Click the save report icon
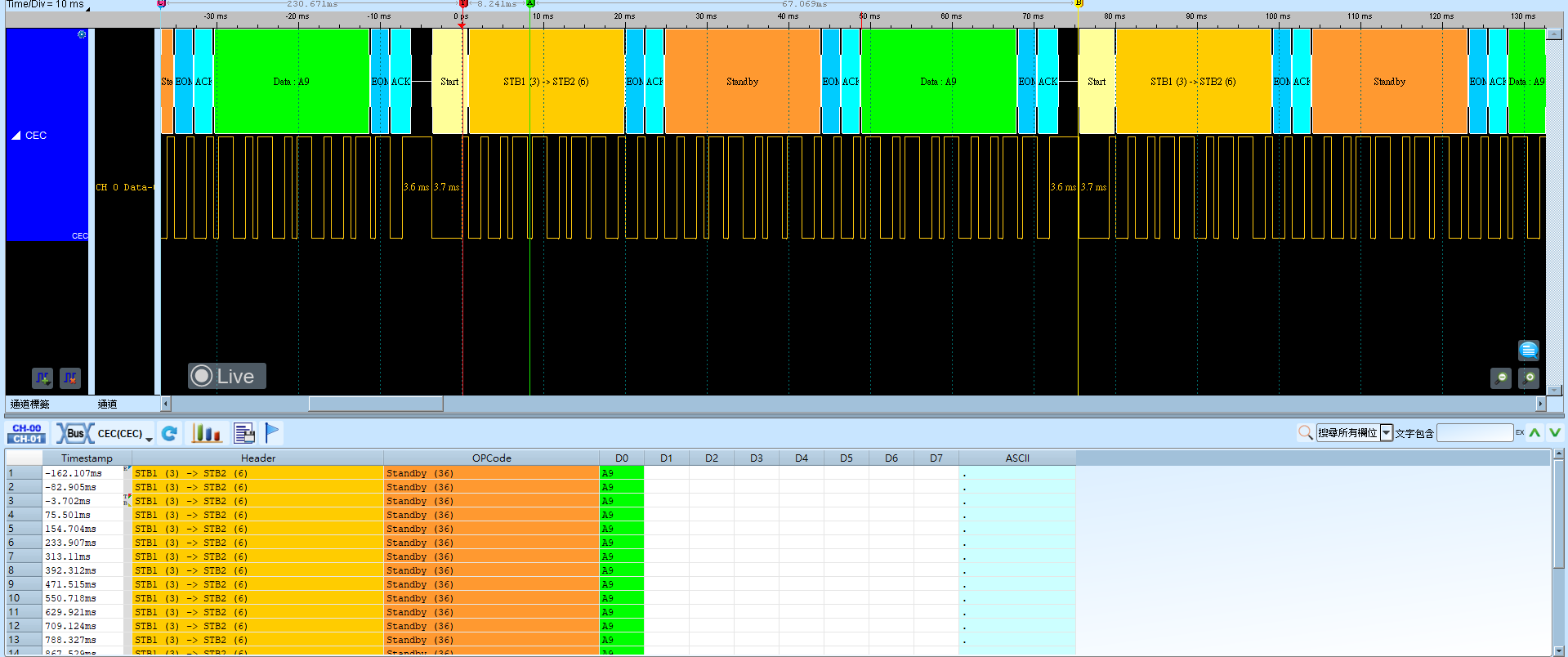Viewport: 1568px width, 657px height. point(244,433)
